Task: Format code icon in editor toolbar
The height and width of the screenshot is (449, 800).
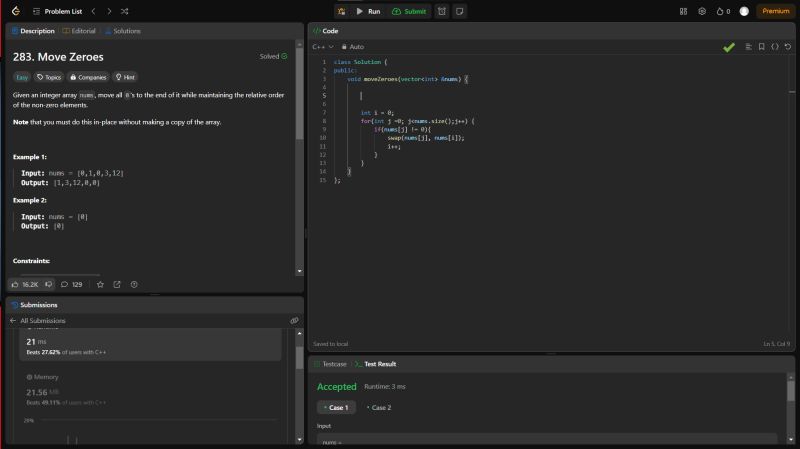Action: click(748, 47)
